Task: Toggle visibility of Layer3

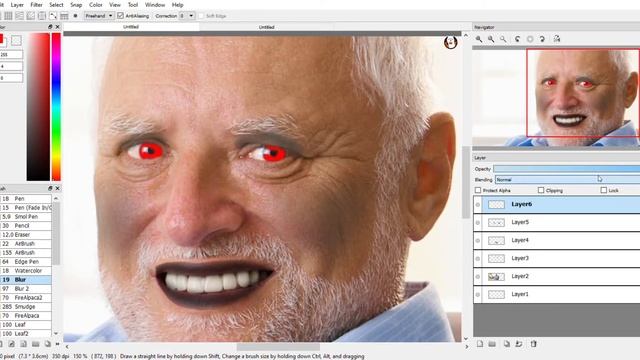Action: coord(478,258)
